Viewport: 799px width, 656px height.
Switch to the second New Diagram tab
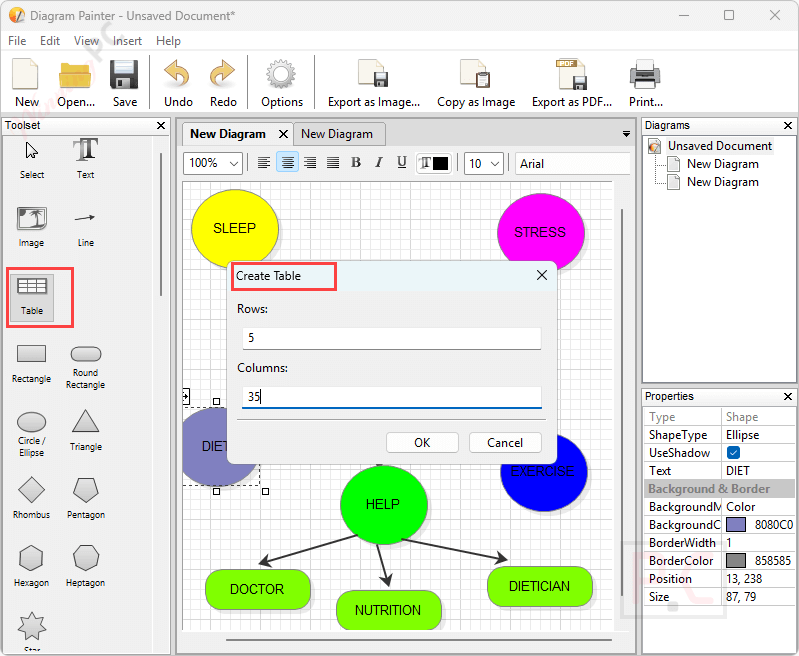point(339,134)
